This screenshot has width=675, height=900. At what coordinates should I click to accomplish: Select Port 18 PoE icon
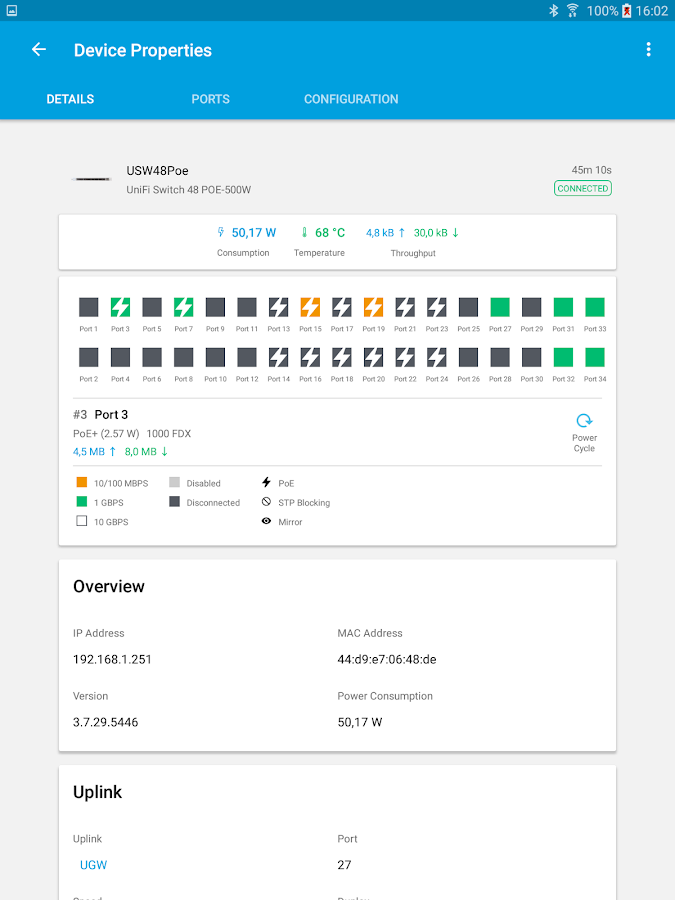[x=342, y=357]
